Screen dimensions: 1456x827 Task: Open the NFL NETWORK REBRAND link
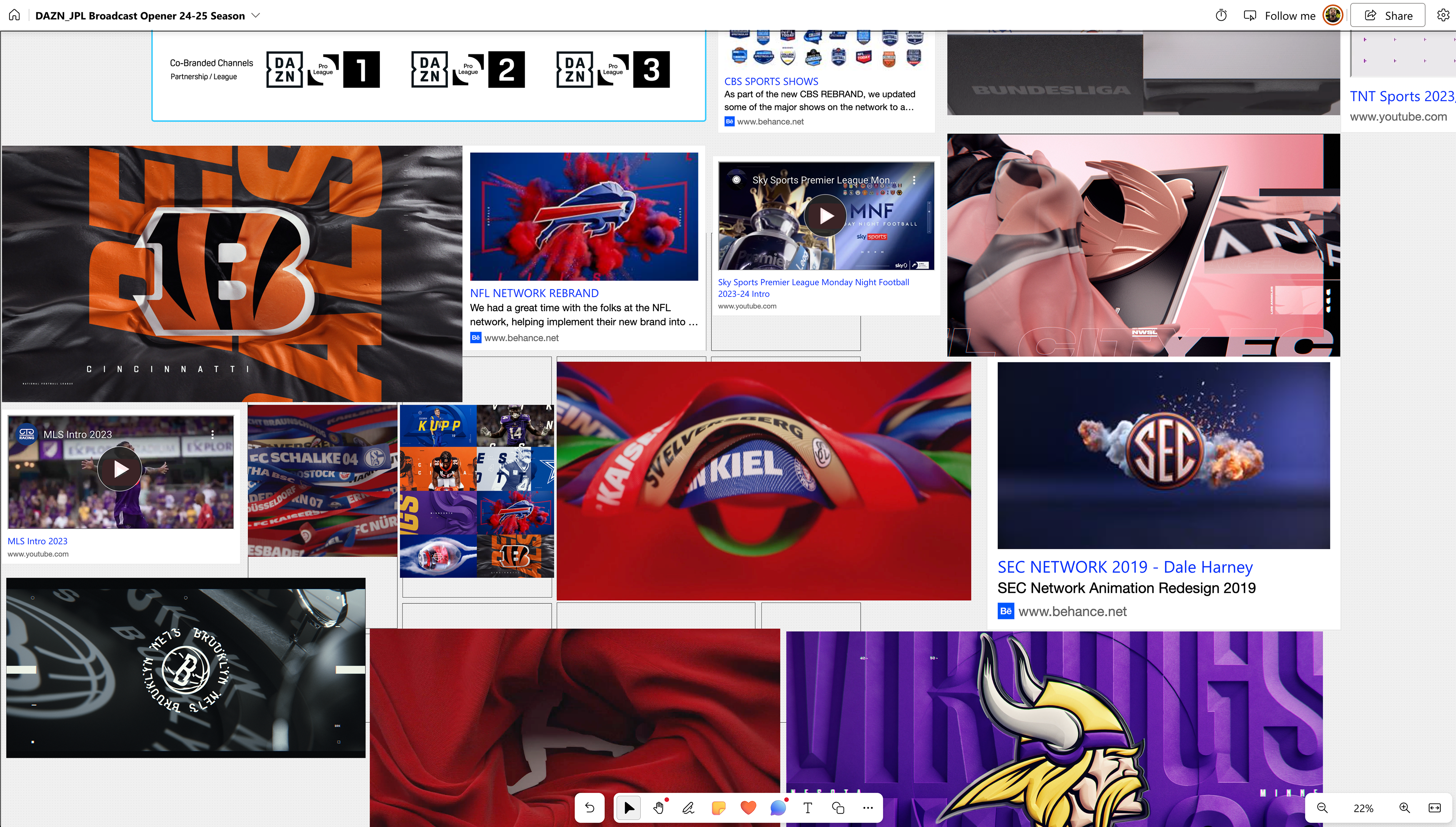click(x=534, y=293)
